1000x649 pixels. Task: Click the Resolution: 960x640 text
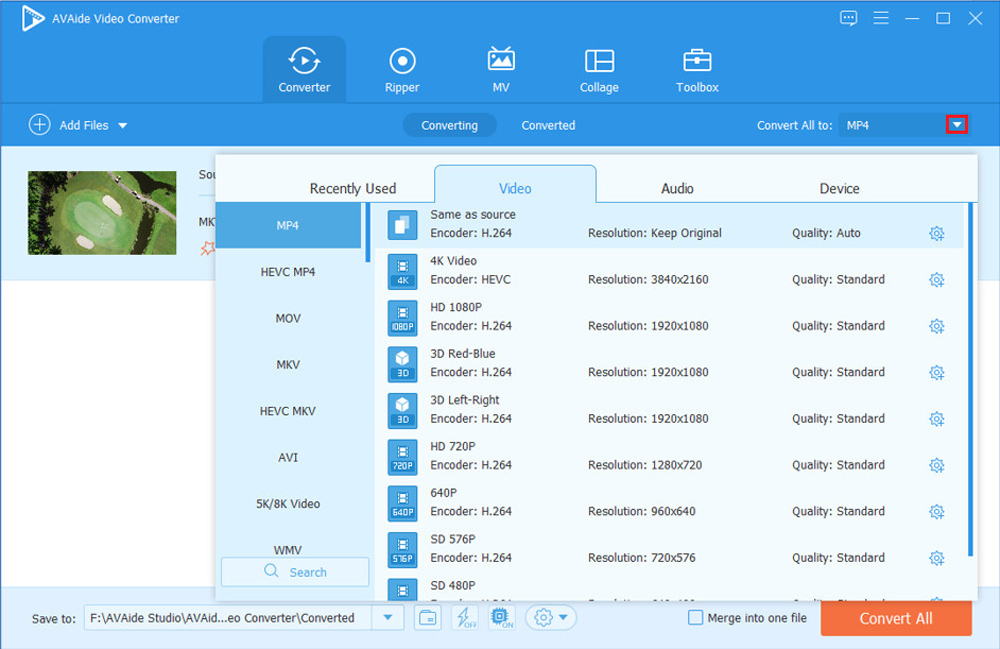coord(642,511)
